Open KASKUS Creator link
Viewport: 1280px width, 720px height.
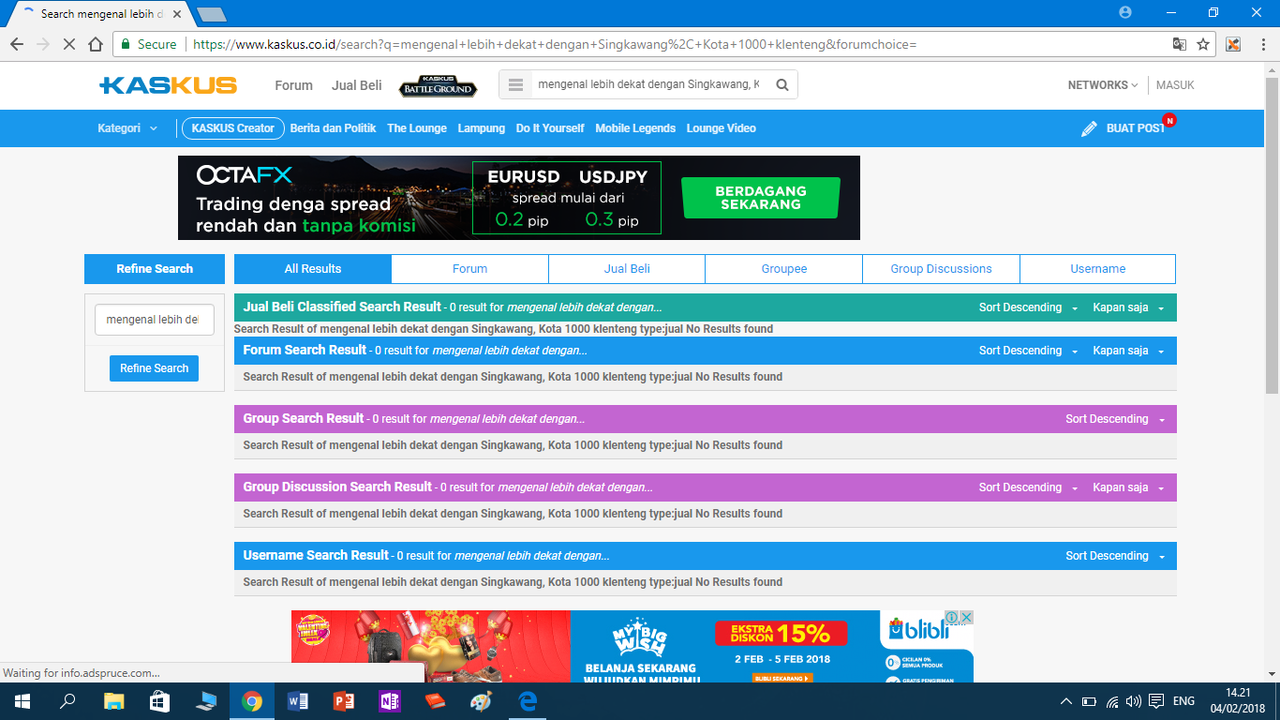[233, 128]
